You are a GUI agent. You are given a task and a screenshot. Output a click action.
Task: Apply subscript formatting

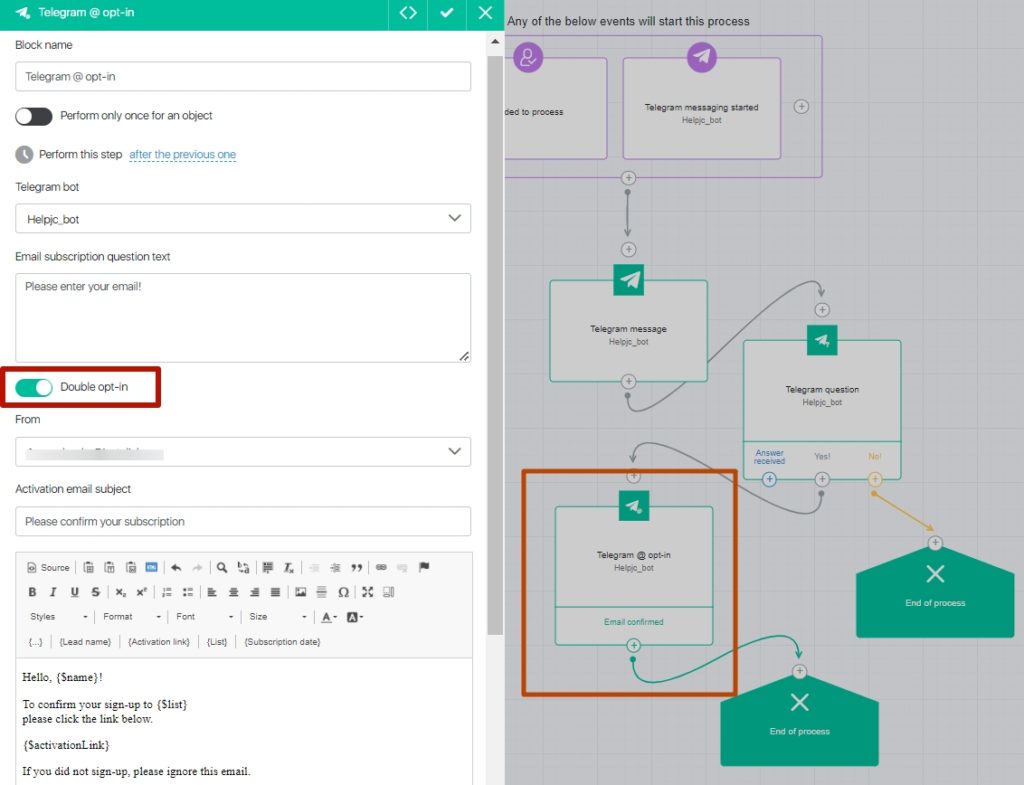[x=121, y=592]
